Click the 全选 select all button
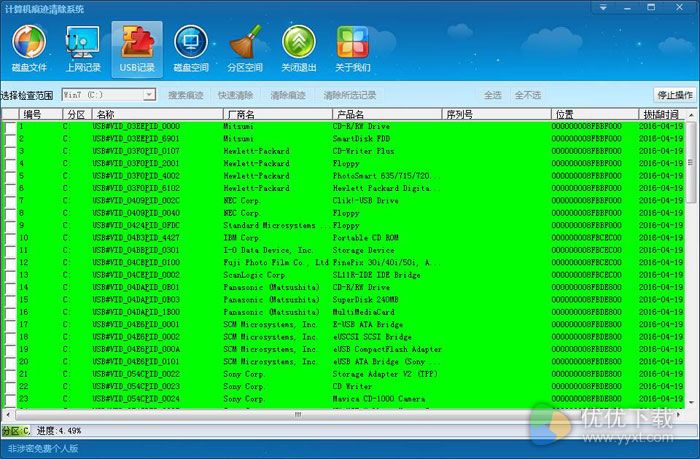The image size is (700, 459). (x=493, y=95)
